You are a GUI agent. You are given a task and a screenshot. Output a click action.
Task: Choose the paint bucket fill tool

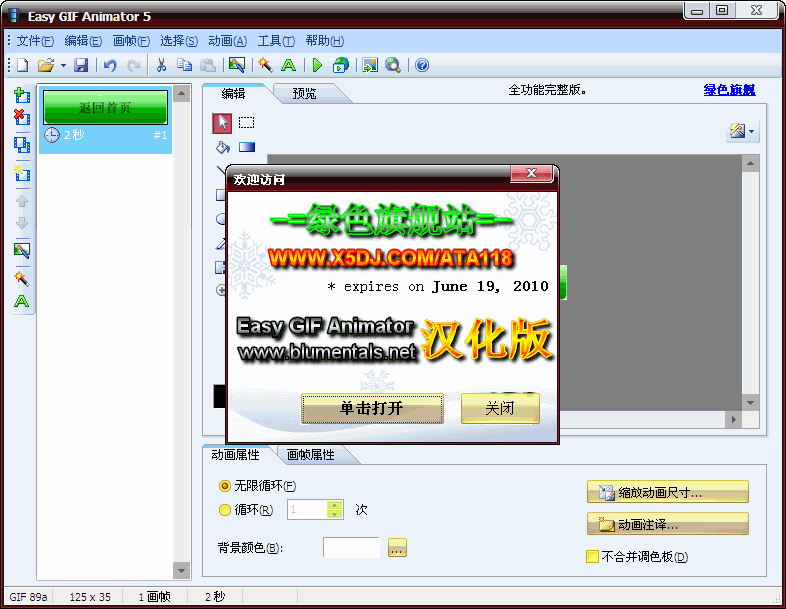point(223,147)
